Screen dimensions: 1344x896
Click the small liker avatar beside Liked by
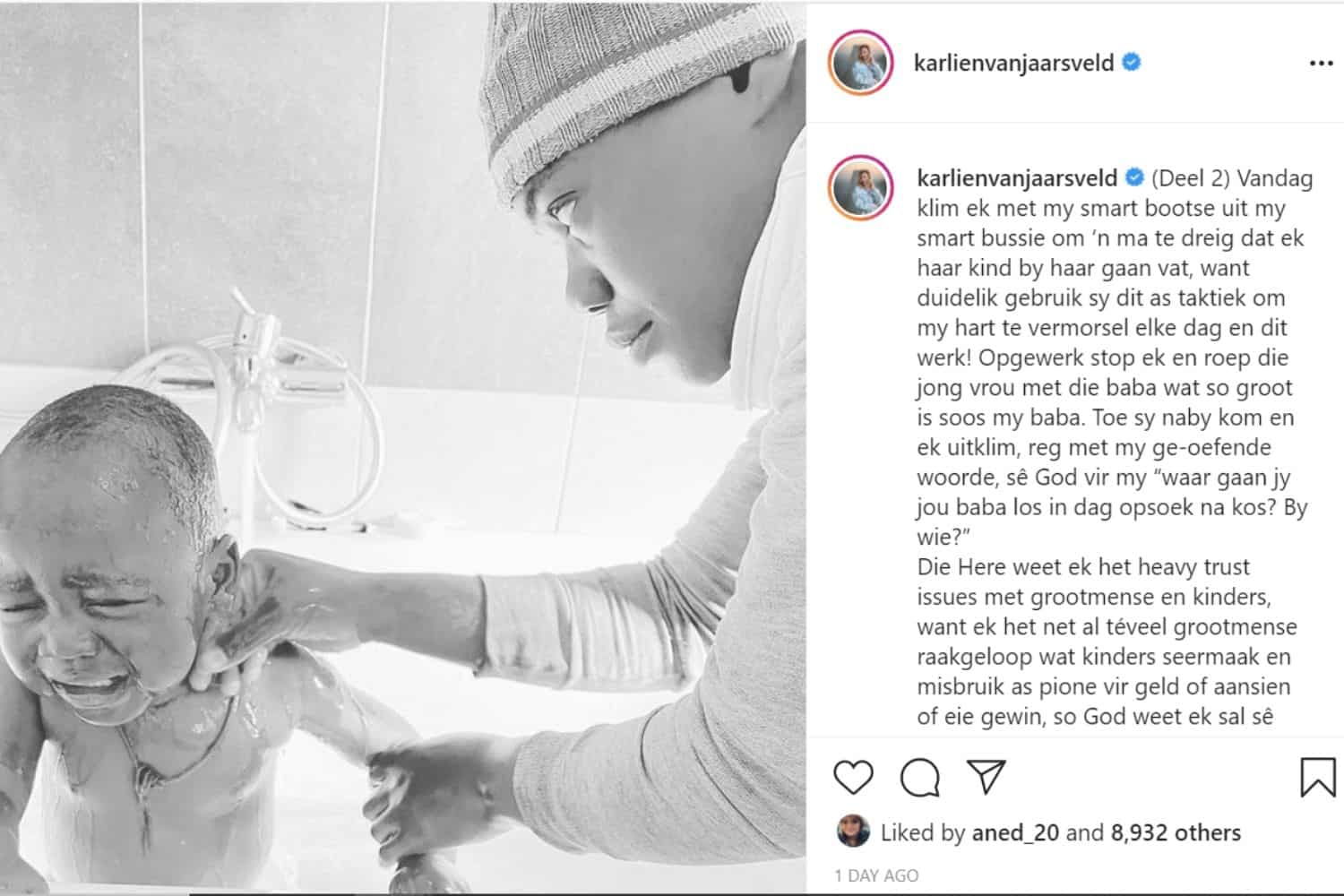[x=853, y=831]
